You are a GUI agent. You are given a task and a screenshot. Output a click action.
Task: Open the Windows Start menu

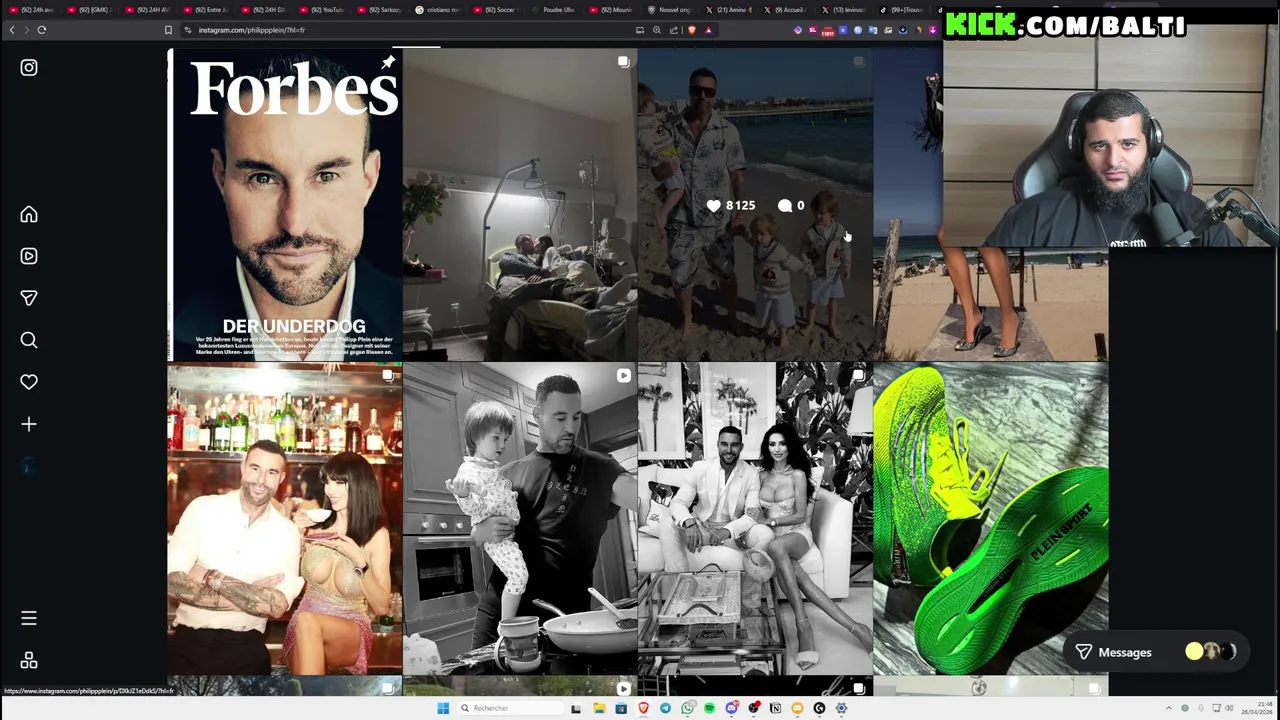[443, 708]
